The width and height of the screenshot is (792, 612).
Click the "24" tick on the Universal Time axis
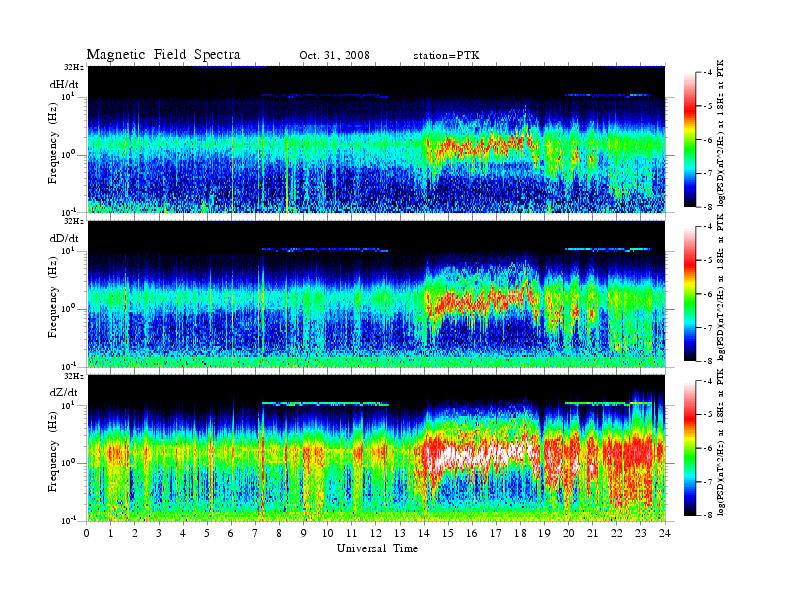pos(665,533)
